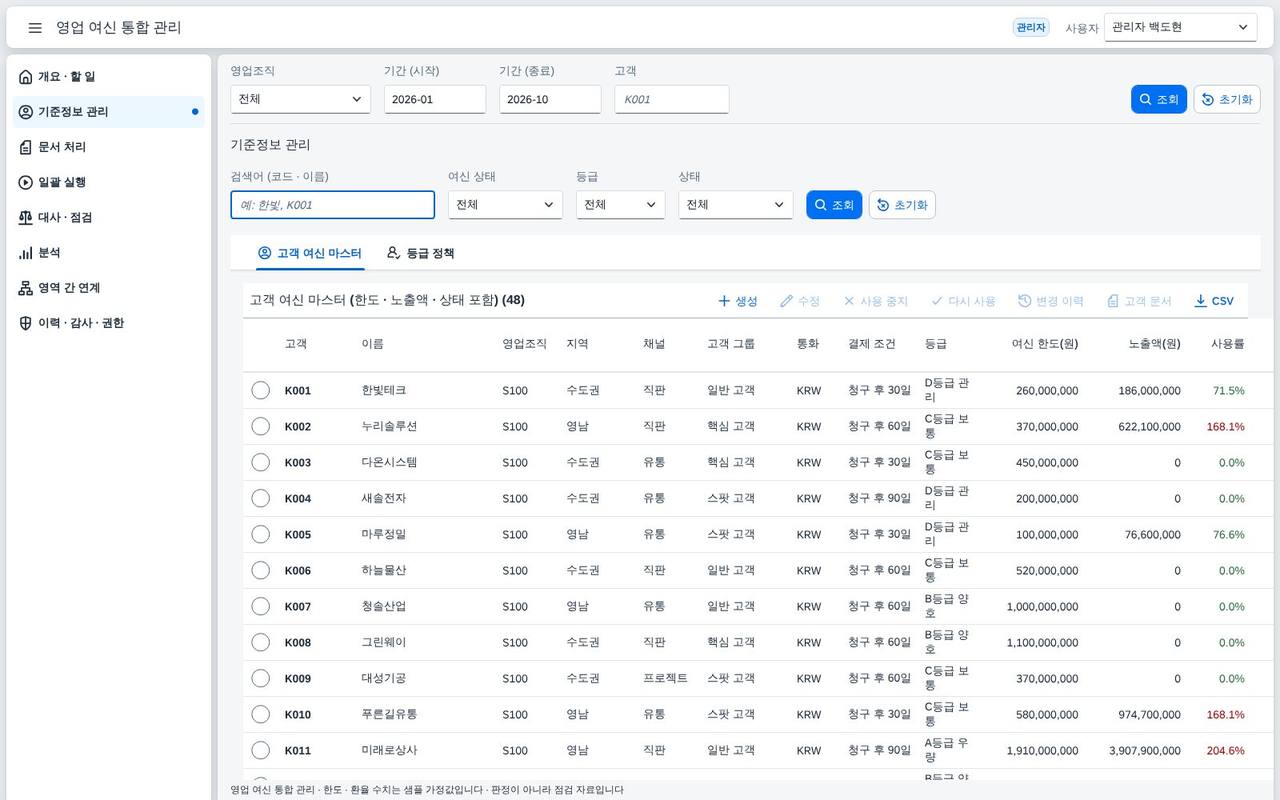1280x800 pixels.
Task: Select radio button for row K010
Action: click(261, 714)
